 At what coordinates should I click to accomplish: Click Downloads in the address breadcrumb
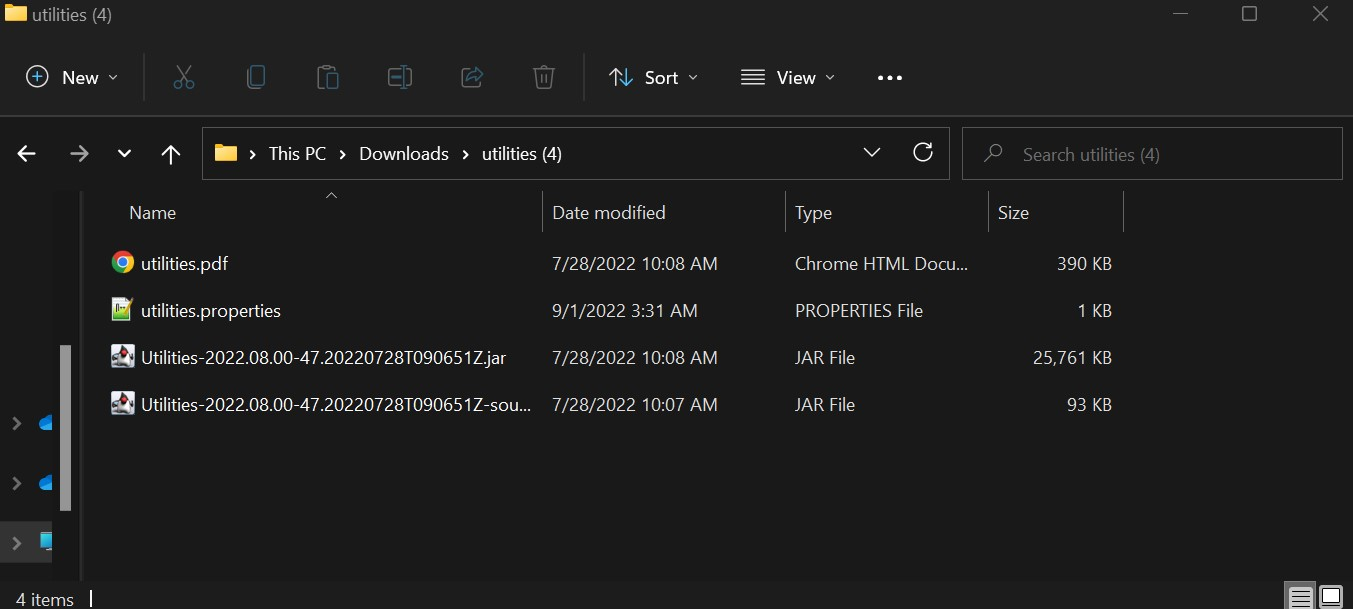coord(403,154)
